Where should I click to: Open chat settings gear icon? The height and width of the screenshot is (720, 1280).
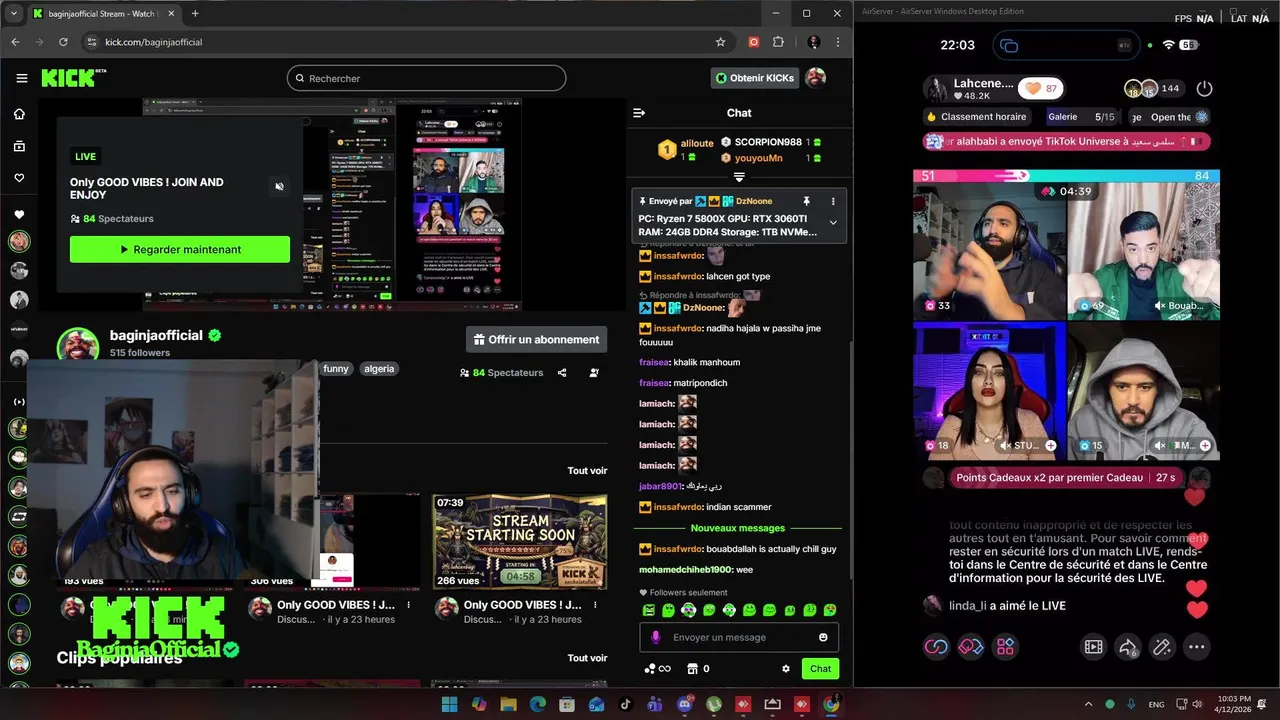point(786,669)
